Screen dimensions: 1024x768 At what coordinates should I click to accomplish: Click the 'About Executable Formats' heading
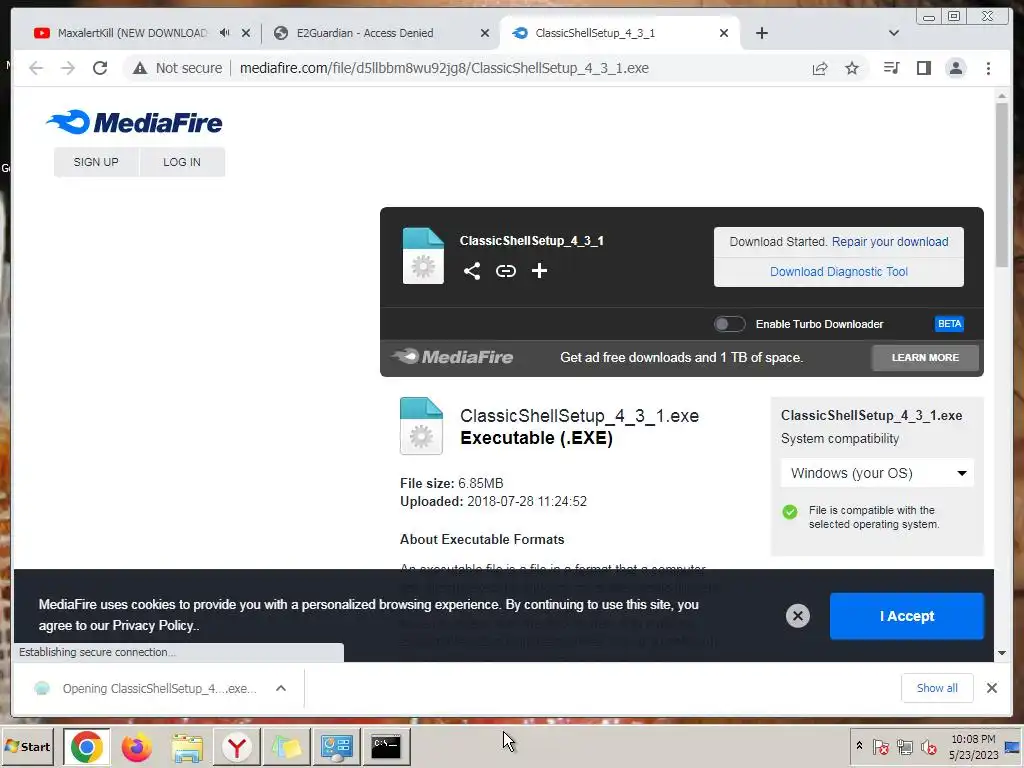482,539
